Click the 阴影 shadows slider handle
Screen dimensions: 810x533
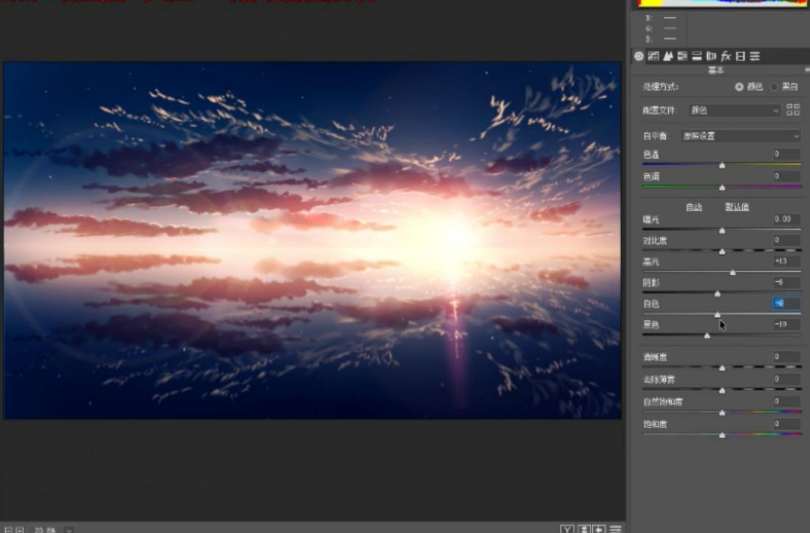pyautogui.click(x=717, y=293)
